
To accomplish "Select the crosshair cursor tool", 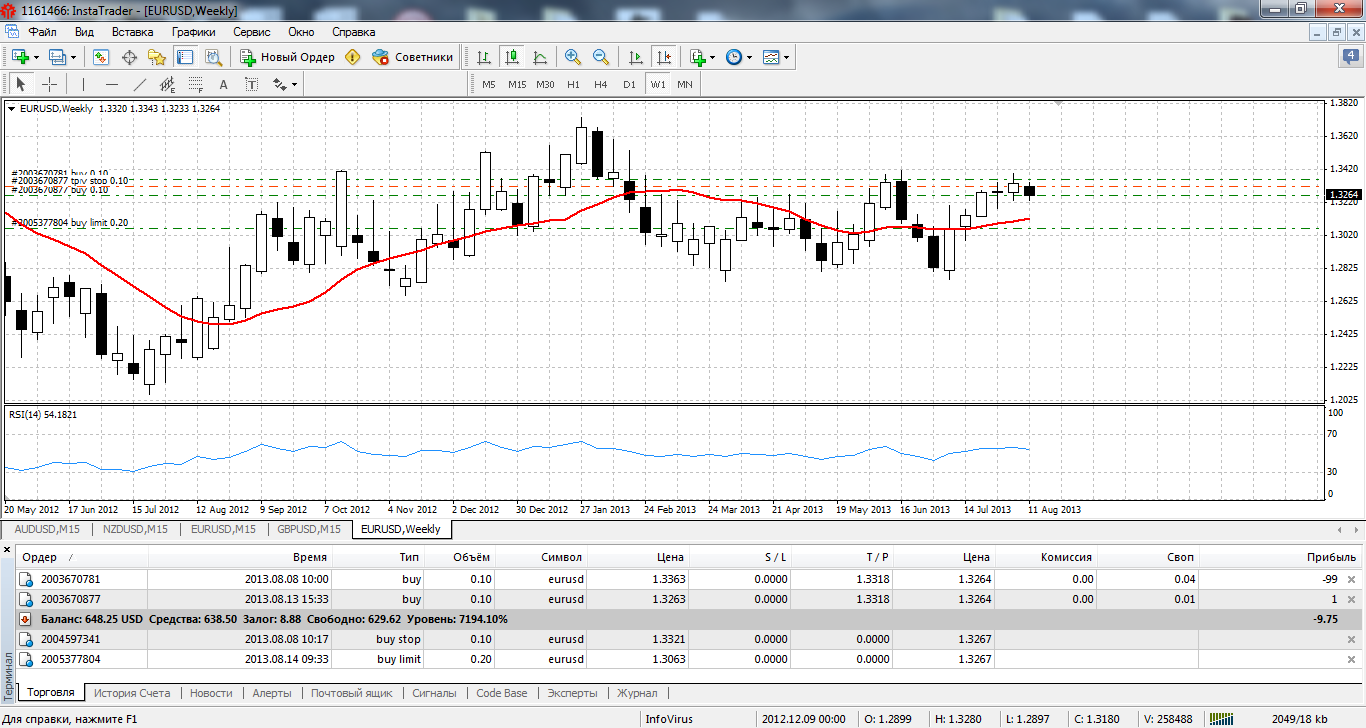I will (48, 84).
